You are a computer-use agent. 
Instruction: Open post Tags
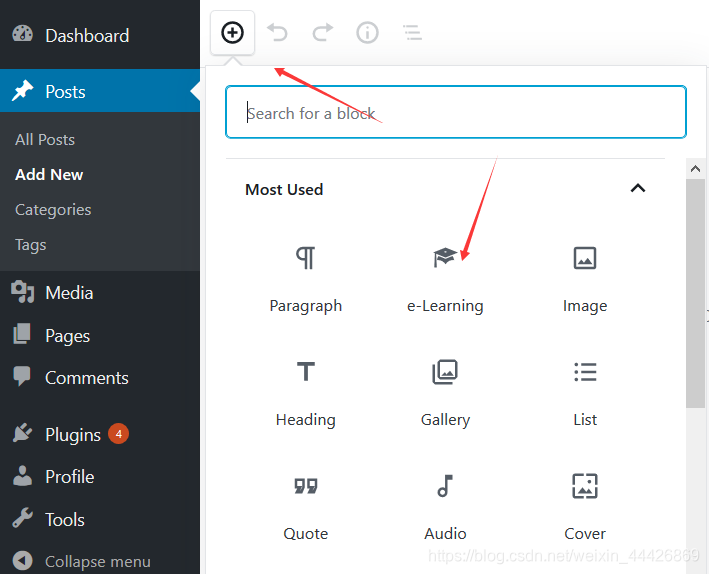click(30, 245)
